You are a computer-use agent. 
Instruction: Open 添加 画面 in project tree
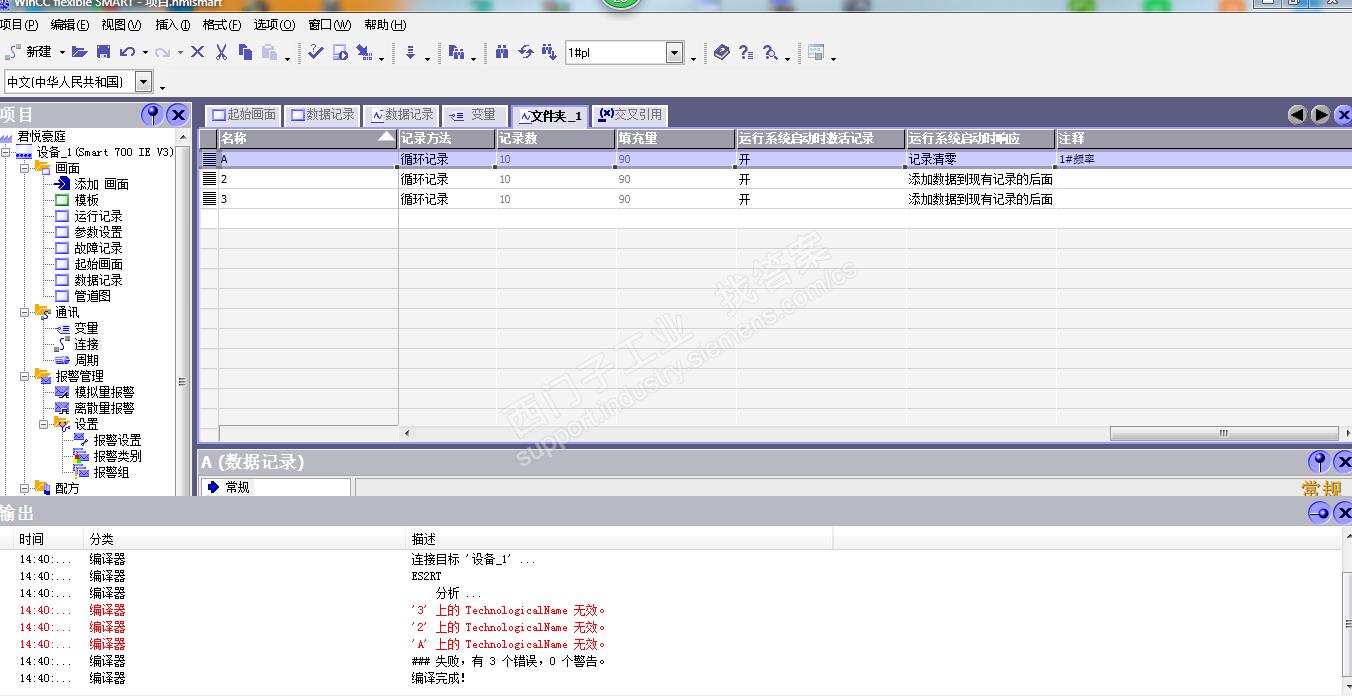[101, 184]
